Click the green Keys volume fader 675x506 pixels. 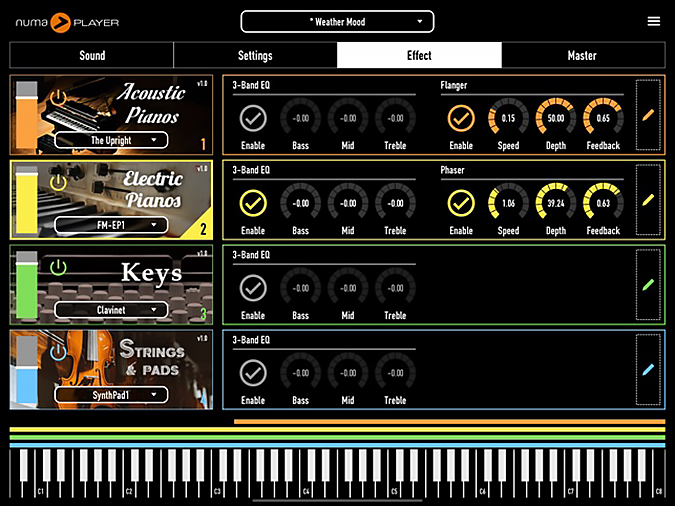click(x=27, y=285)
